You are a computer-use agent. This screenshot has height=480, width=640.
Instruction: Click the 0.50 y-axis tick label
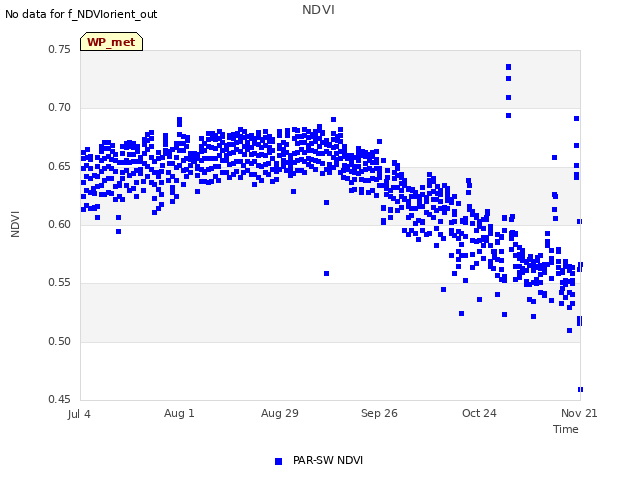pyautogui.click(x=60, y=341)
